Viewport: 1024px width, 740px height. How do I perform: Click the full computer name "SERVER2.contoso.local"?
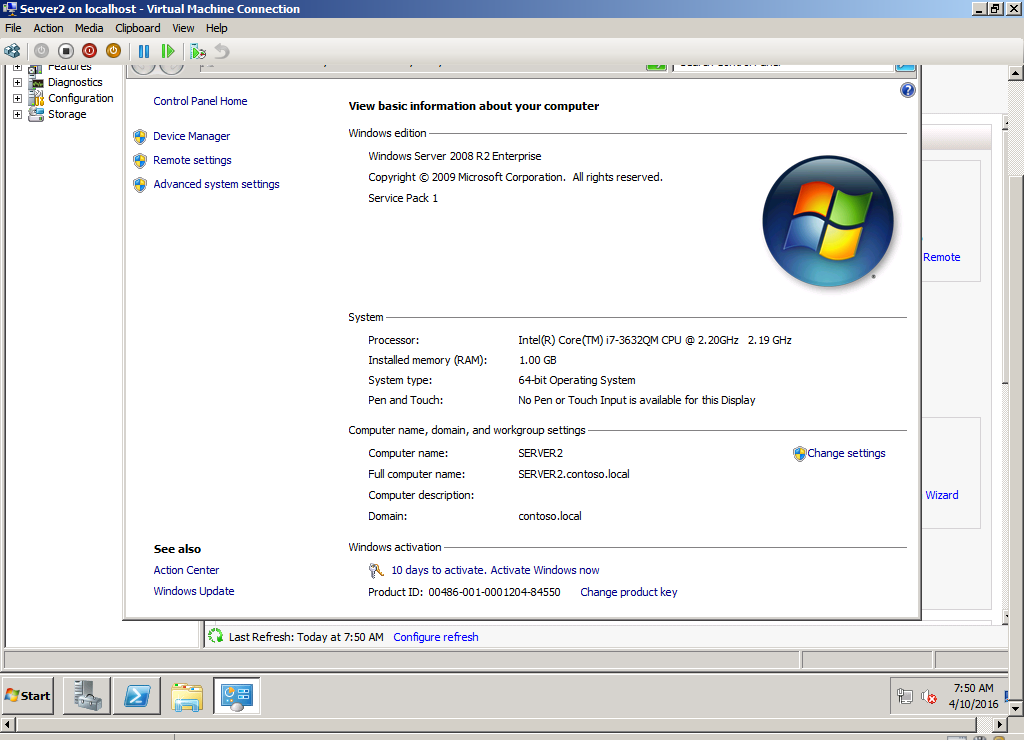[574, 474]
